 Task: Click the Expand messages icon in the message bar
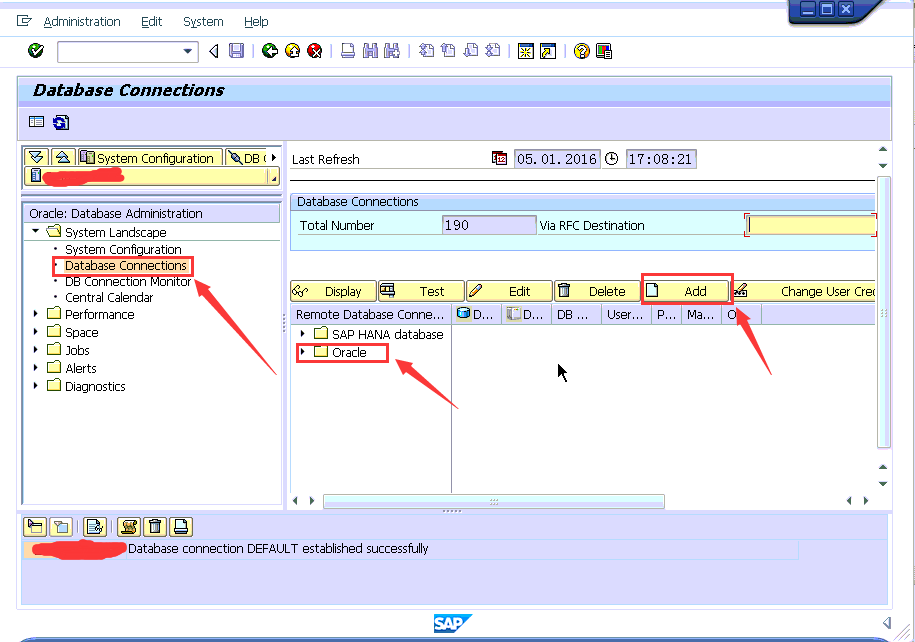[x=35, y=527]
